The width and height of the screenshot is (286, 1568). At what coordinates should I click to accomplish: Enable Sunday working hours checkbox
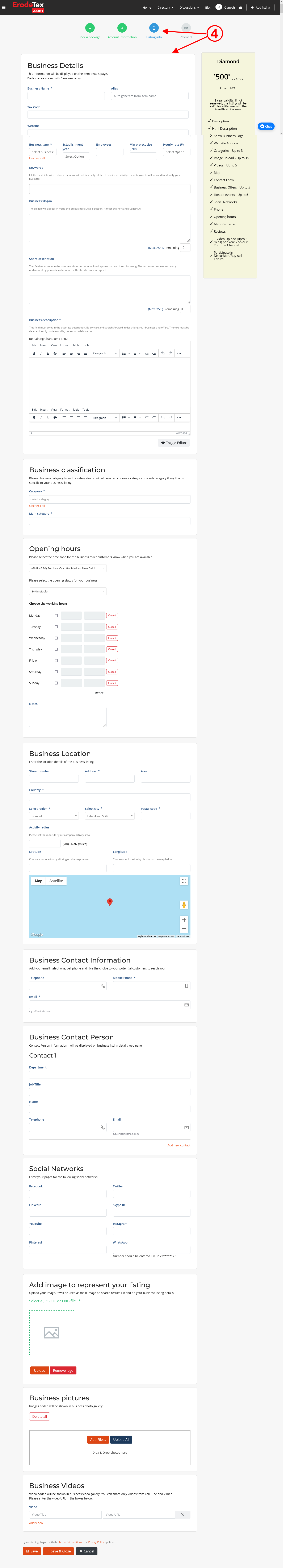click(x=57, y=683)
